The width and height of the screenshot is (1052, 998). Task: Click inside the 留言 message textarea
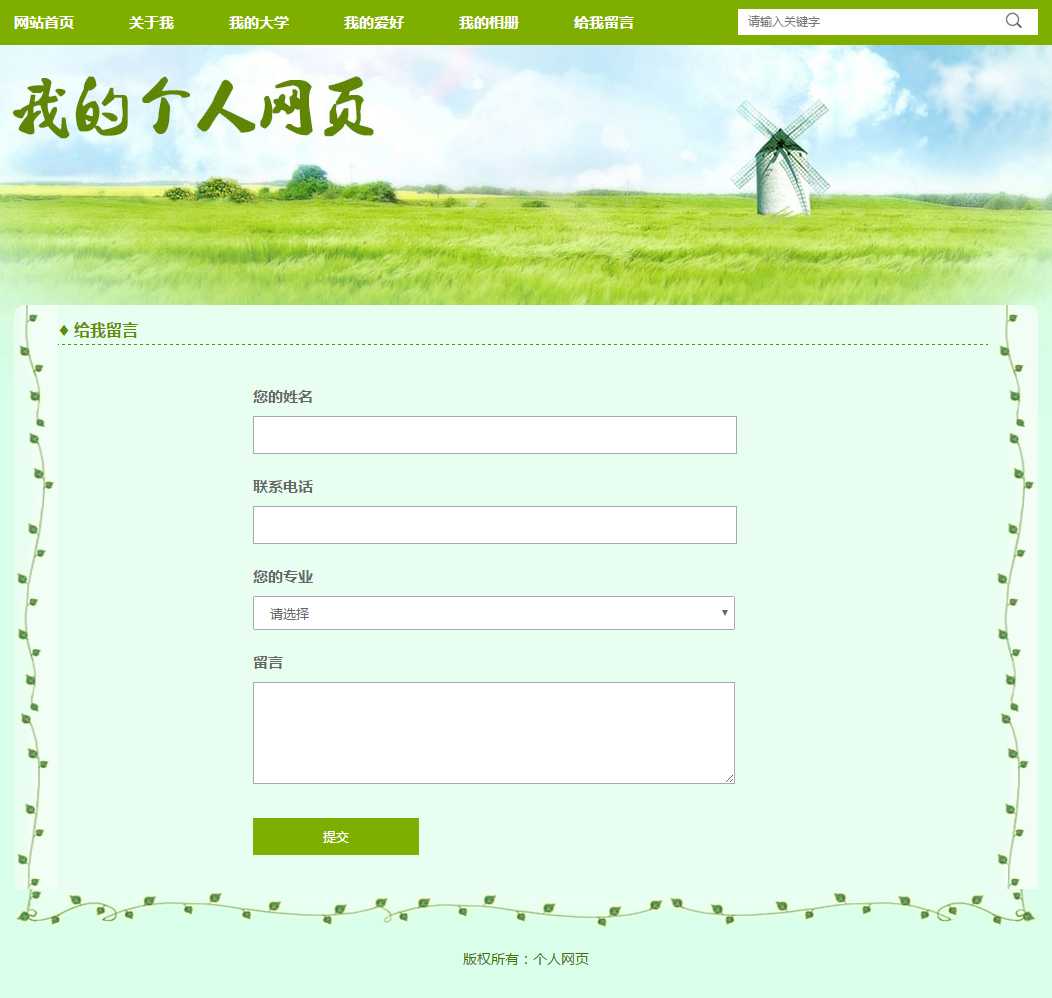coord(493,732)
